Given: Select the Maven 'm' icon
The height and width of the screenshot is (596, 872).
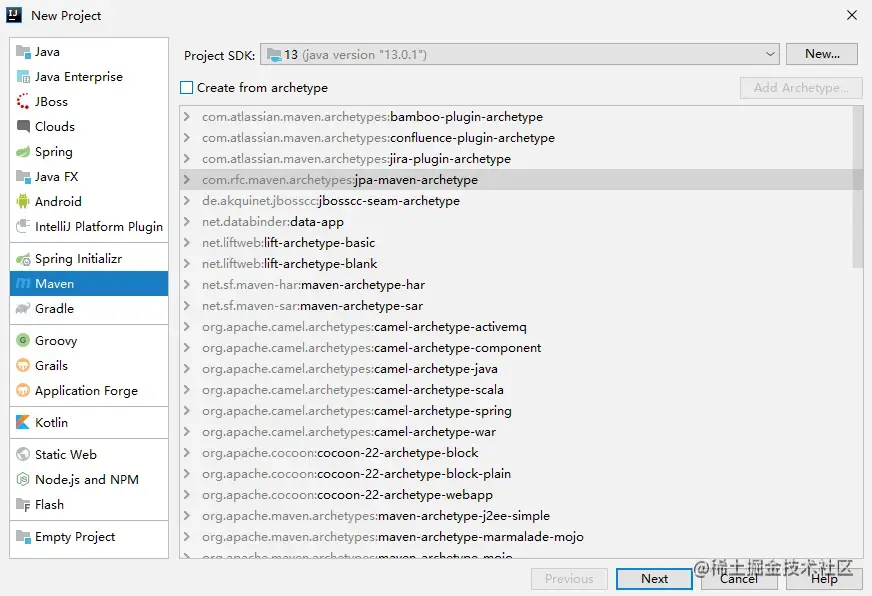Looking at the screenshot, I should (23, 284).
